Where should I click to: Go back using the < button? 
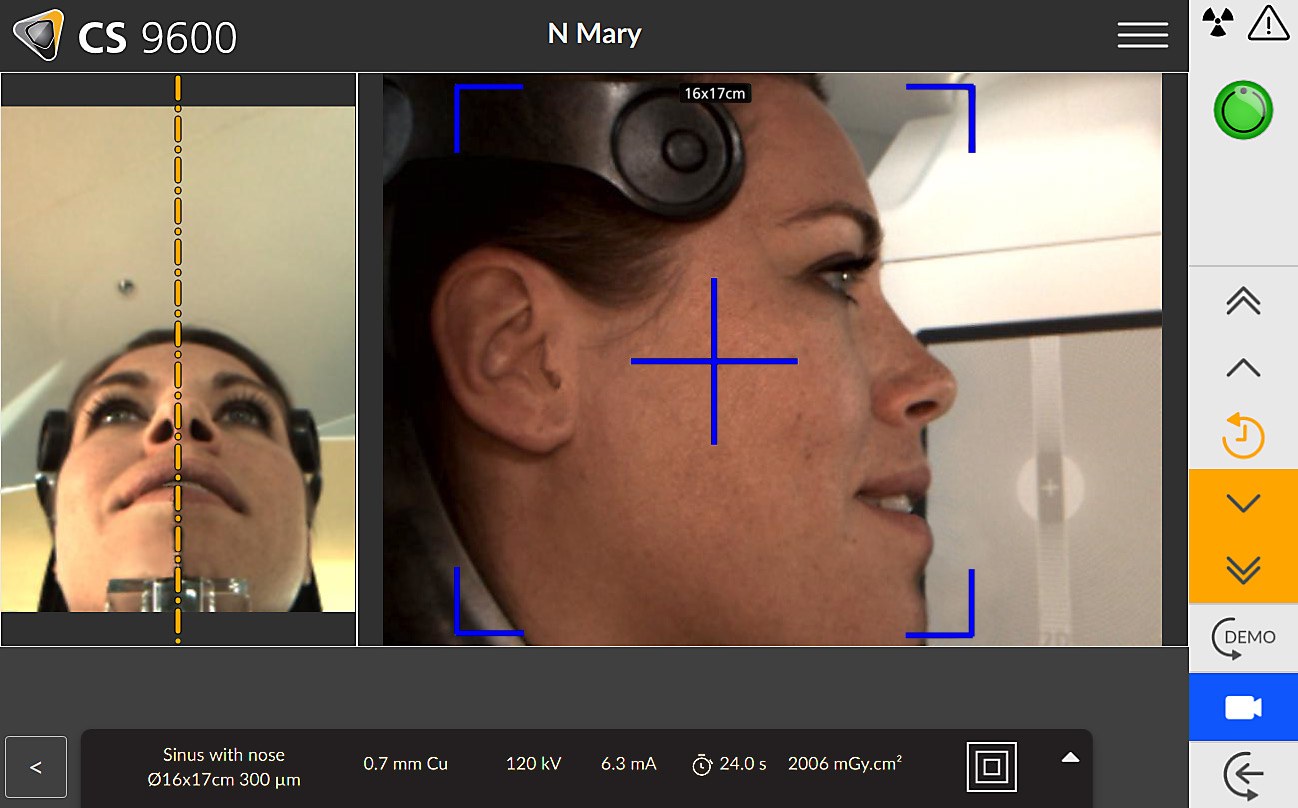[x=36, y=768]
